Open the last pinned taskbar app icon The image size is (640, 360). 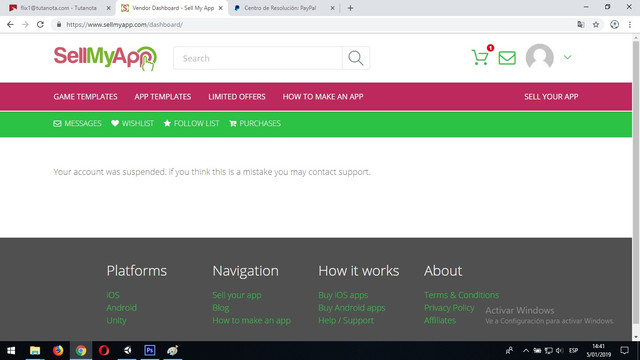173,350
